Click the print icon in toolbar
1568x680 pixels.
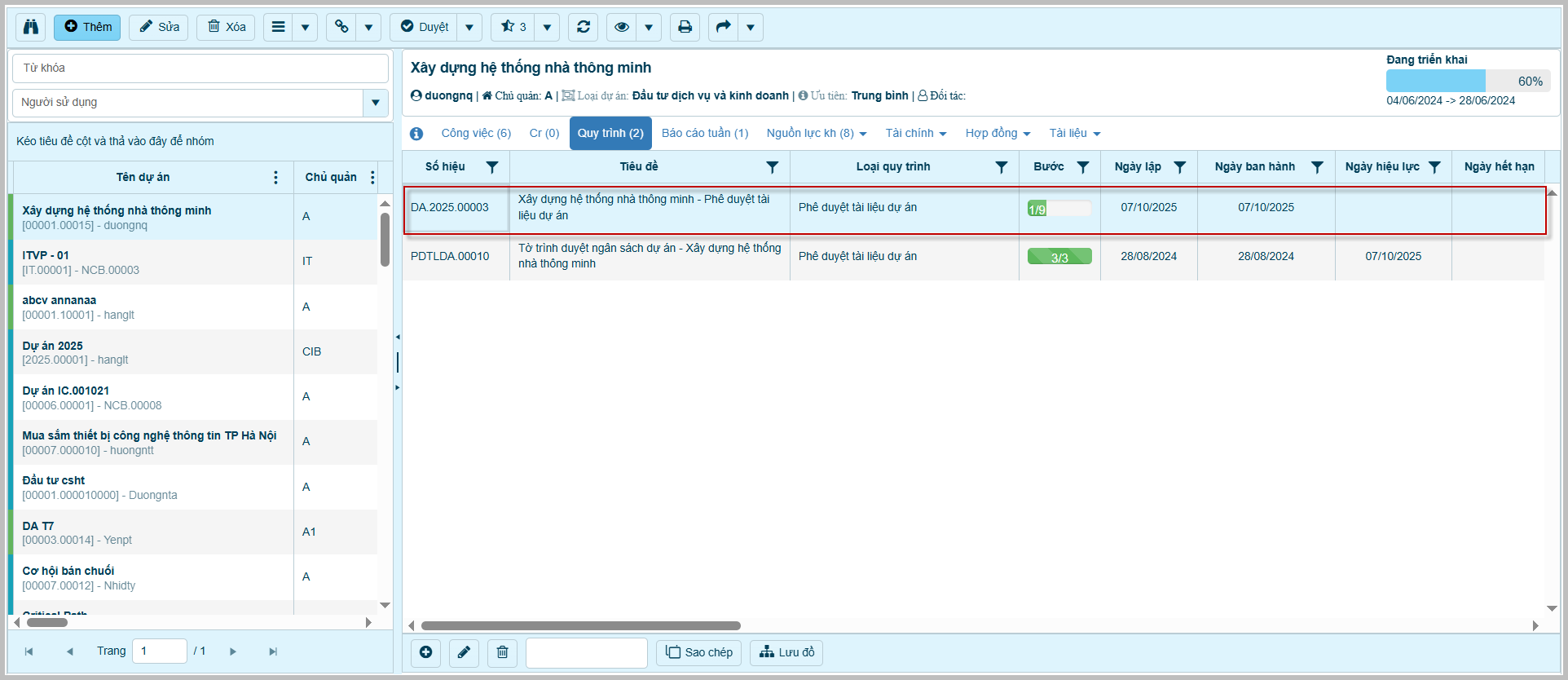[685, 27]
